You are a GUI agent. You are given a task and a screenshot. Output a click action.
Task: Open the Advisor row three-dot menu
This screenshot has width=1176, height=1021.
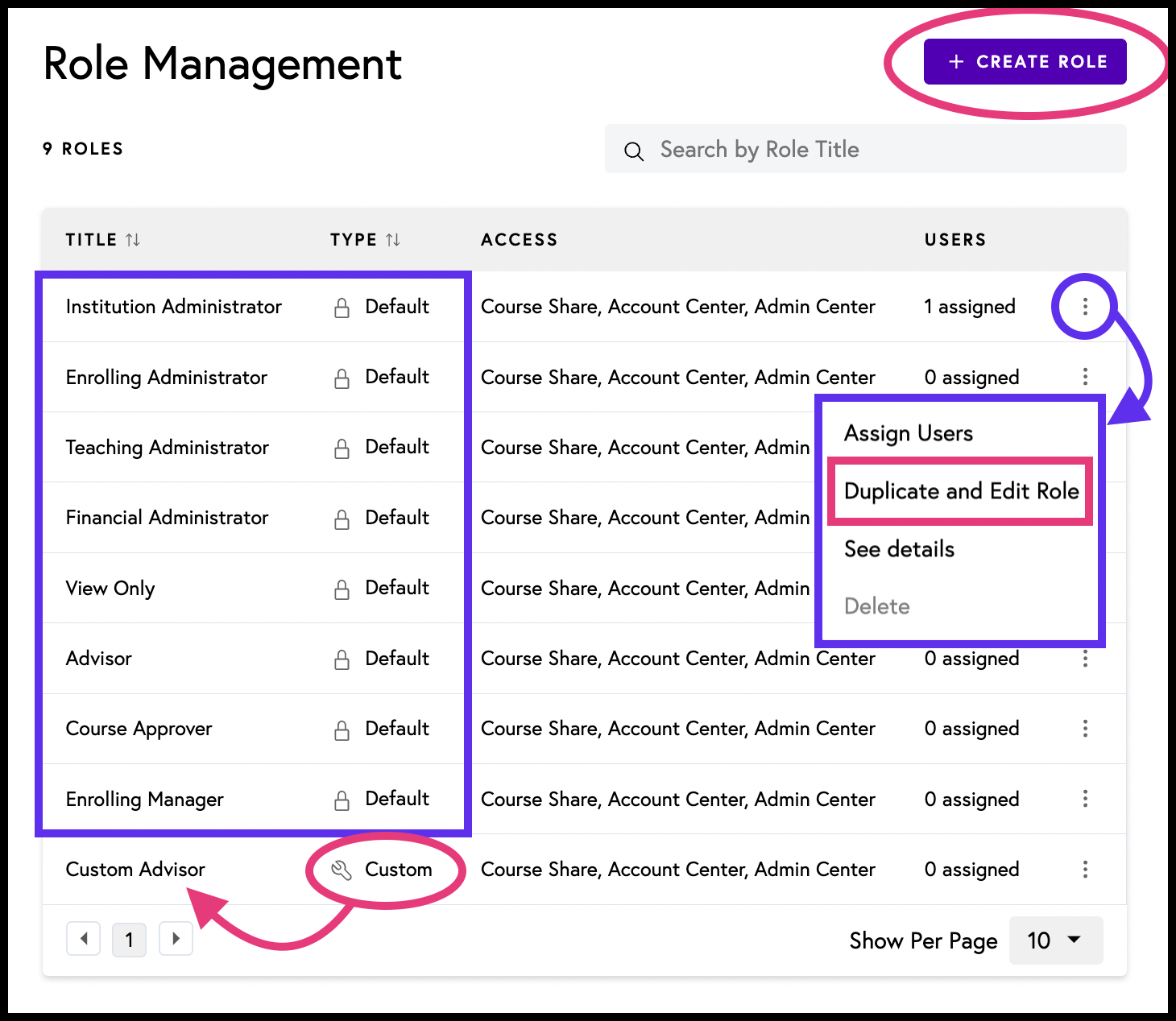(x=1085, y=659)
